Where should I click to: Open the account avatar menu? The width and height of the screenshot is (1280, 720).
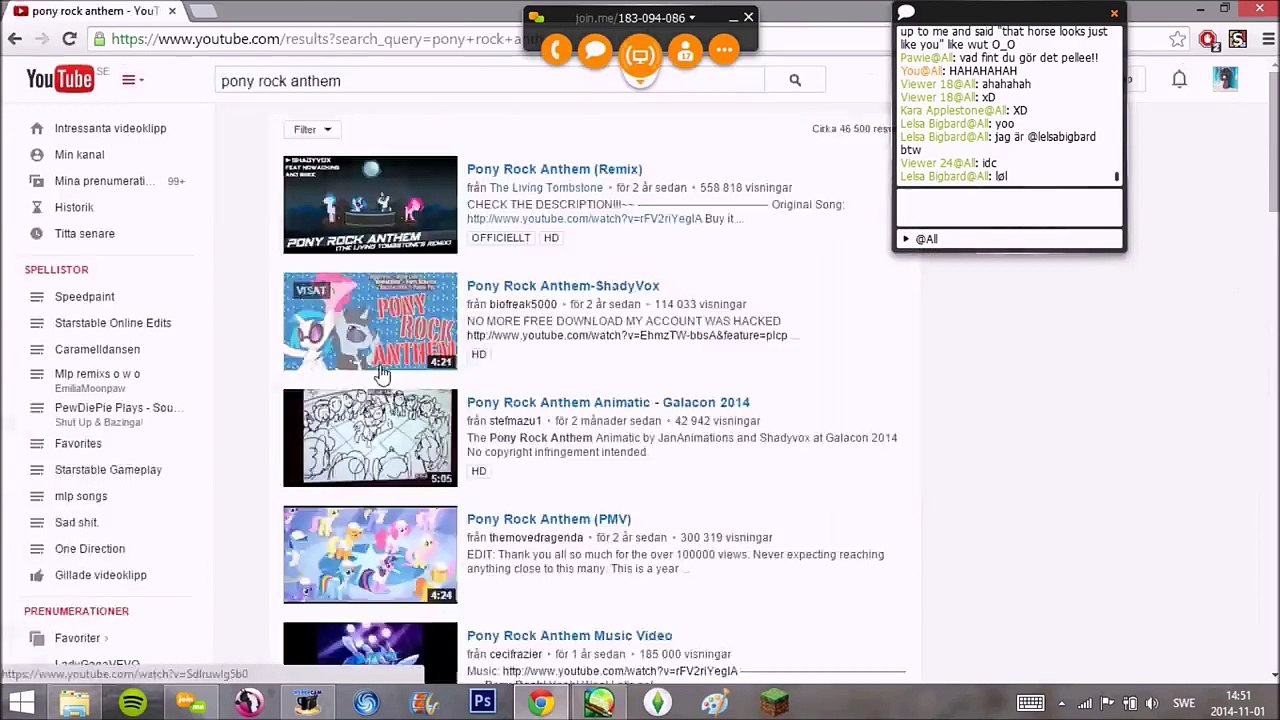1225,79
